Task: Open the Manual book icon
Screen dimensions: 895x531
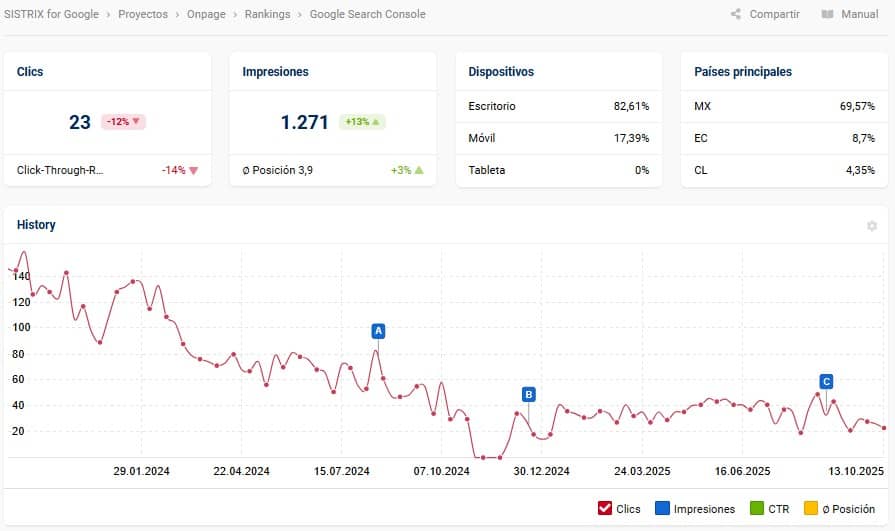Action: point(827,15)
